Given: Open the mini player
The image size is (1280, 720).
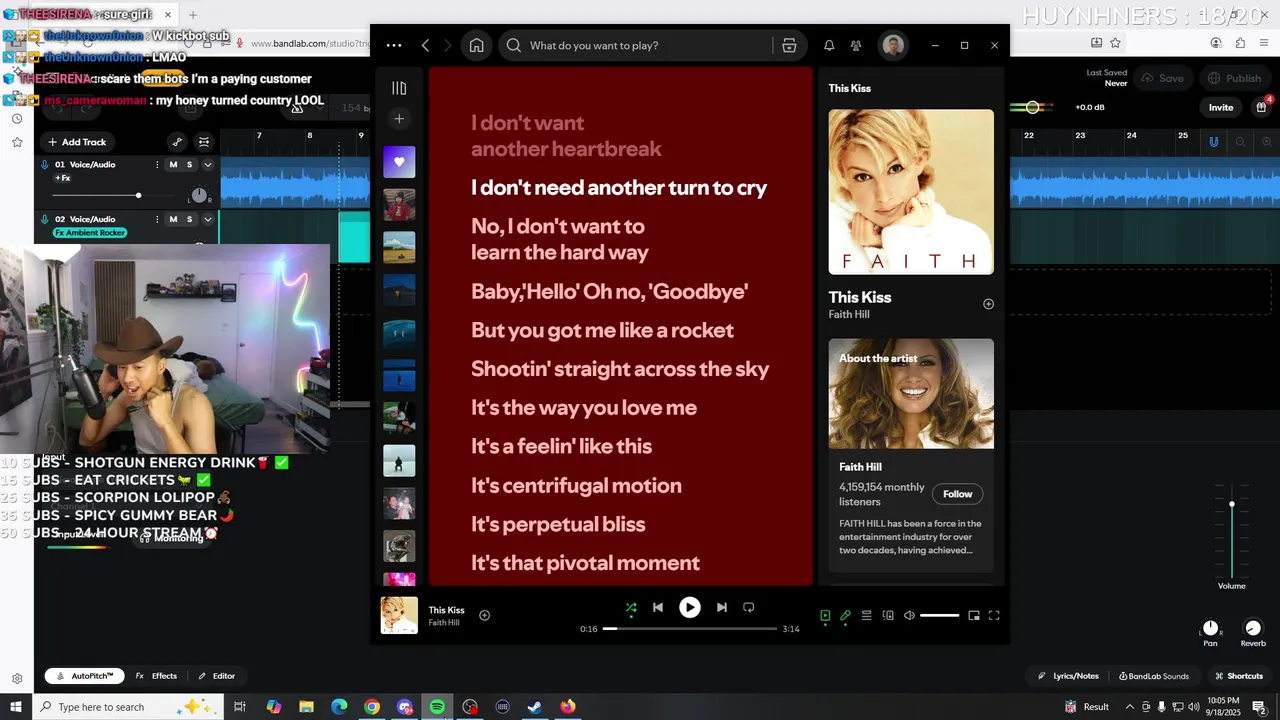Looking at the screenshot, I should click(974, 616).
